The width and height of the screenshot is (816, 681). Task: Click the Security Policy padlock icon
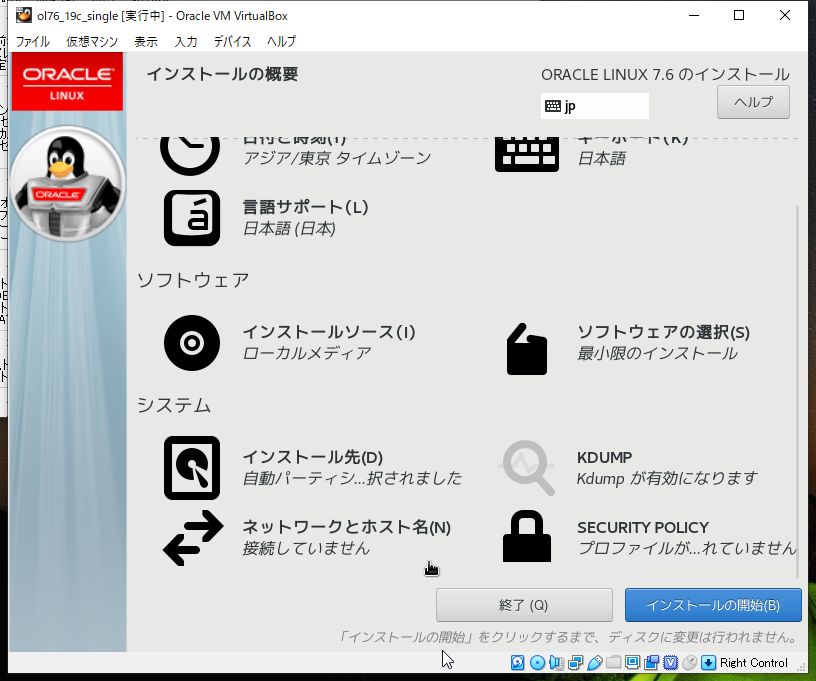click(x=527, y=537)
